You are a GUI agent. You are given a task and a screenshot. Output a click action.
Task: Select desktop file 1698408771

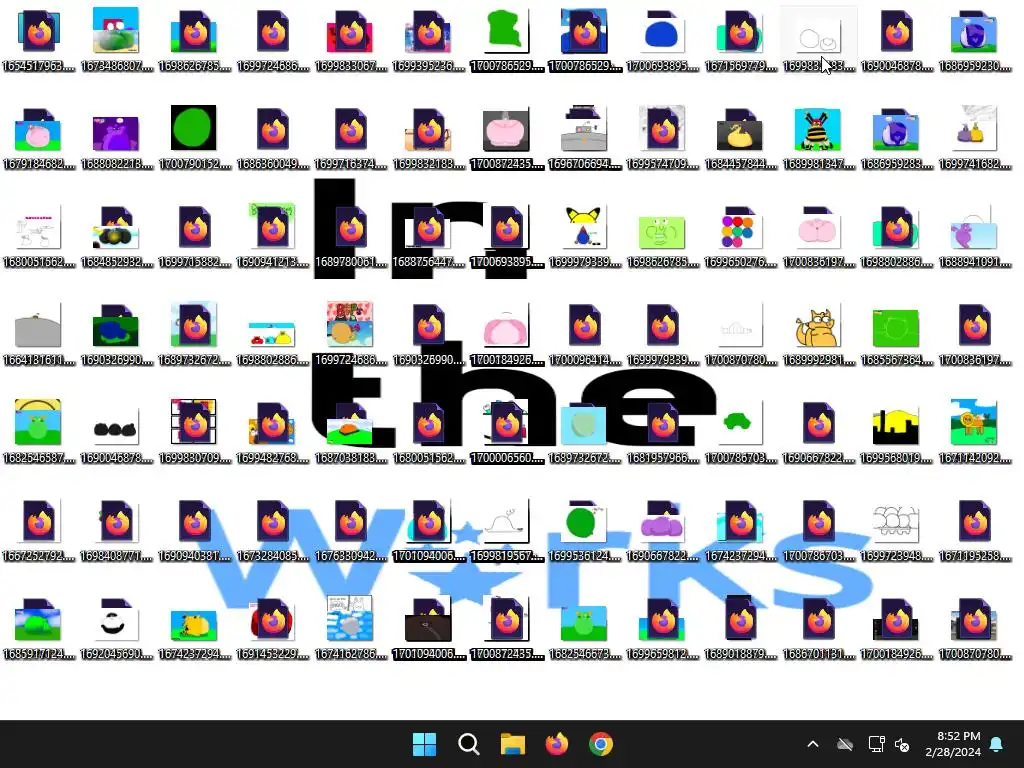pyautogui.click(x=116, y=530)
